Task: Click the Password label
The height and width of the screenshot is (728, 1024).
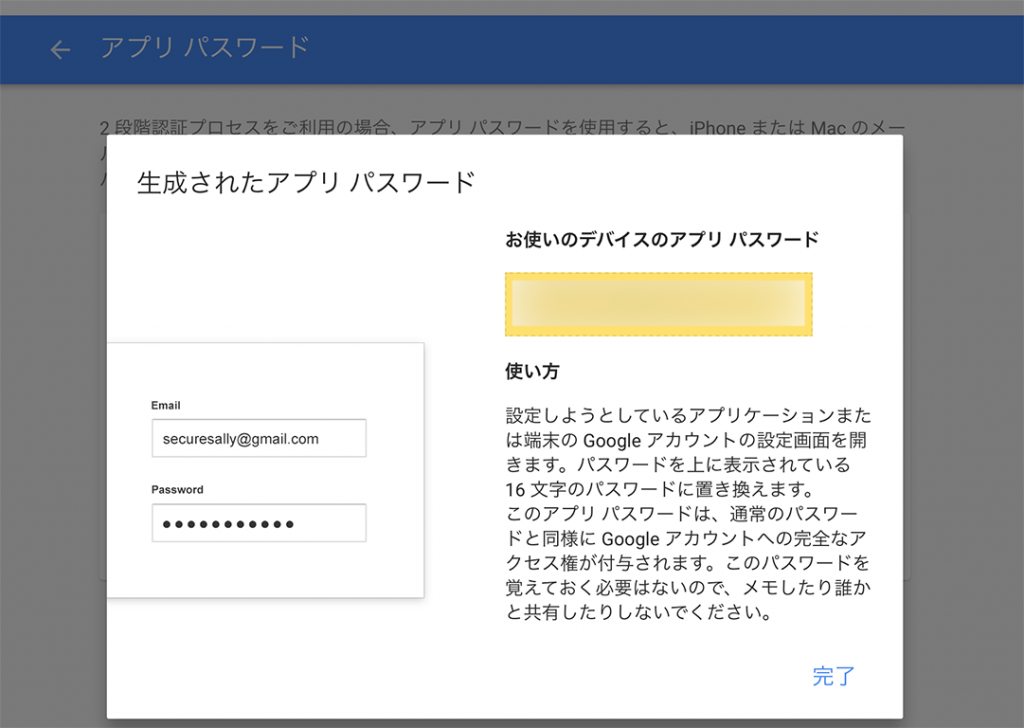Action: (x=177, y=490)
